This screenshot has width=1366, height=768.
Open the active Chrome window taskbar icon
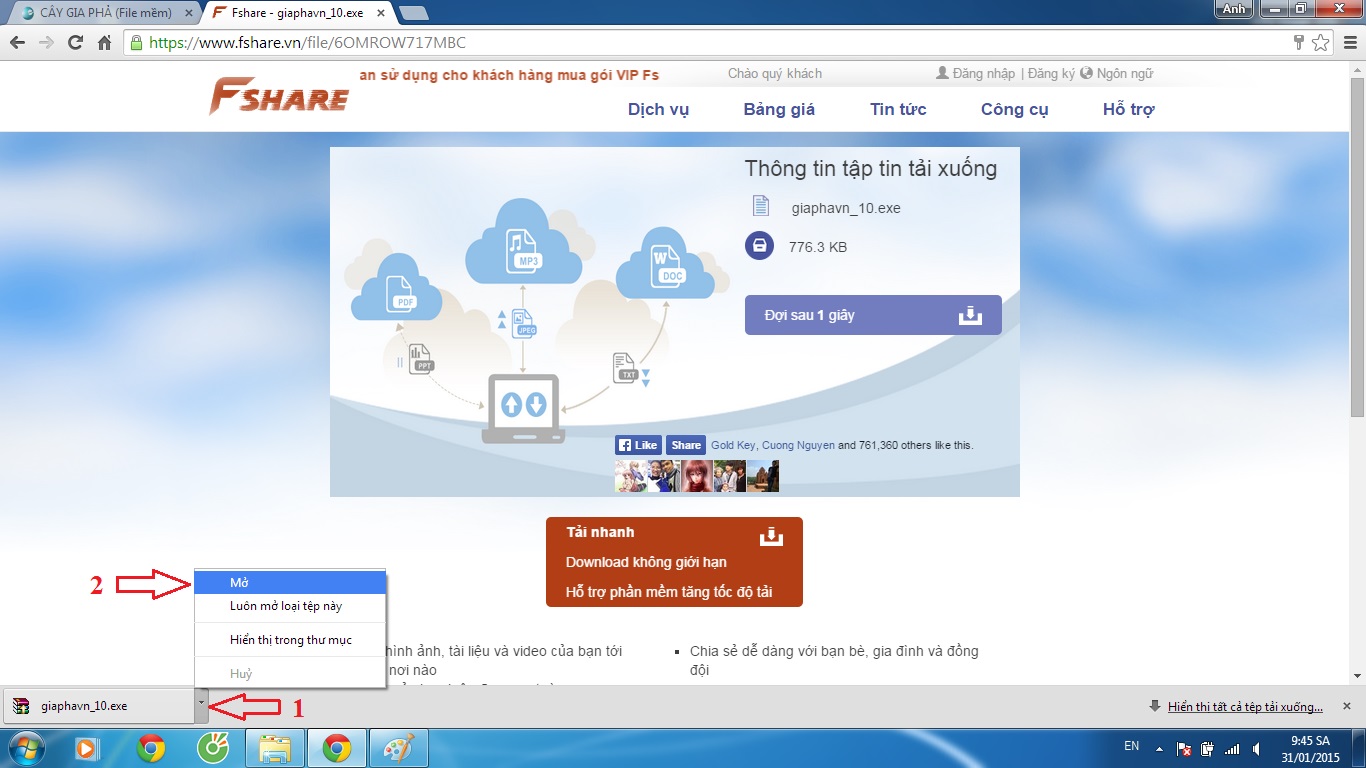pyautogui.click(x=337, y=748)
